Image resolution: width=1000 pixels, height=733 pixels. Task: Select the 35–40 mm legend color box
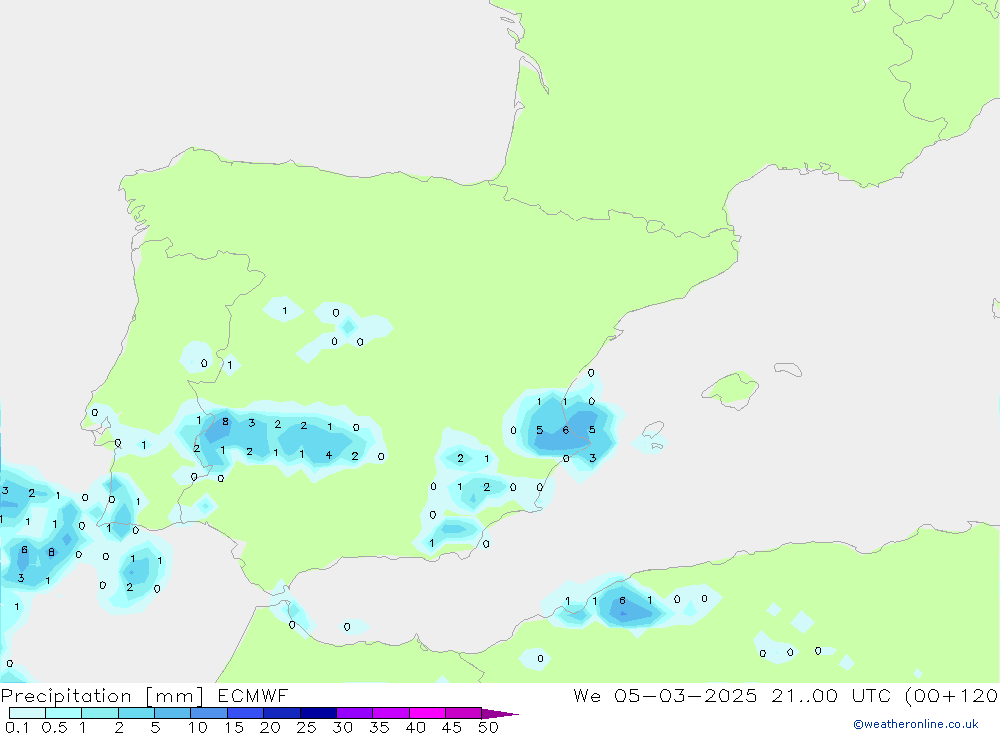click(x=390, y=713)
